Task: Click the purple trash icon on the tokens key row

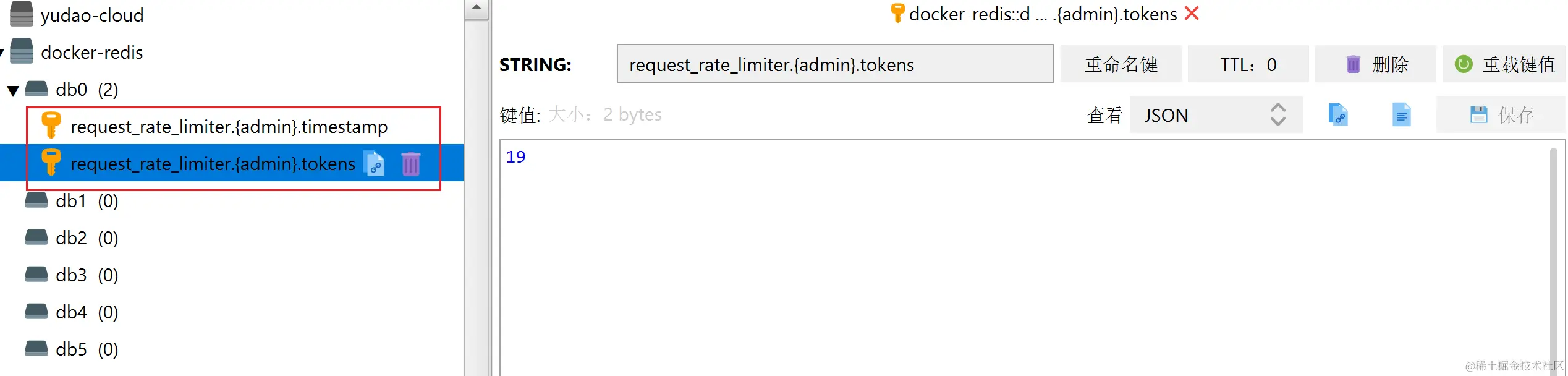Action: (410, 164)
